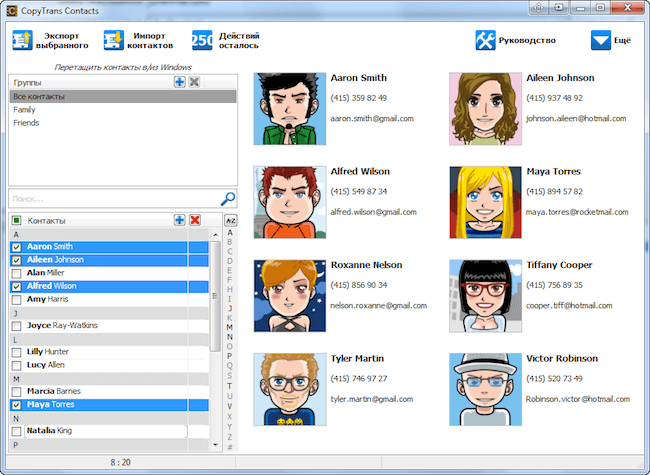Viewport: 650px width, 475px height.
Task: Click the search magnifier icon
Action: [x=228, y=199]
